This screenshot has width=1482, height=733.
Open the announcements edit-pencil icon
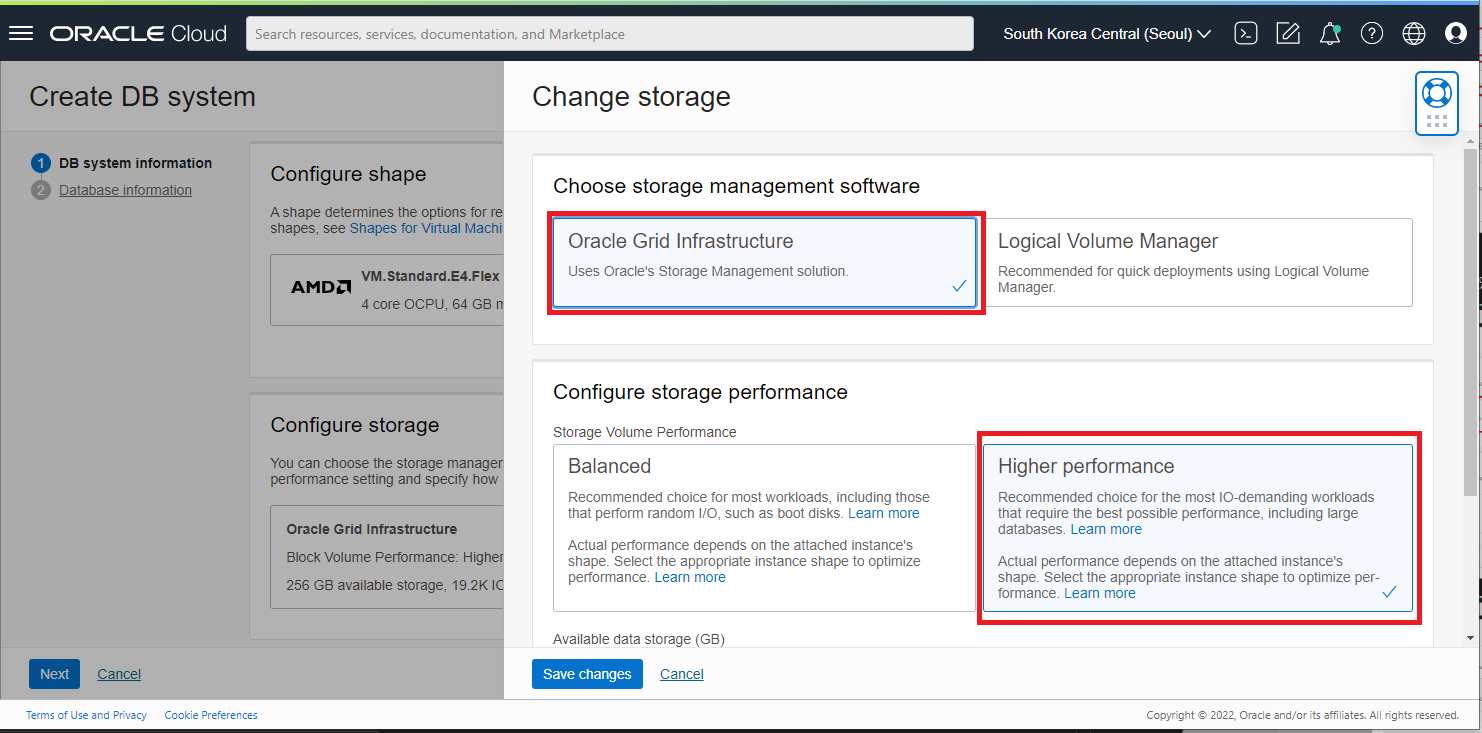1288,33
